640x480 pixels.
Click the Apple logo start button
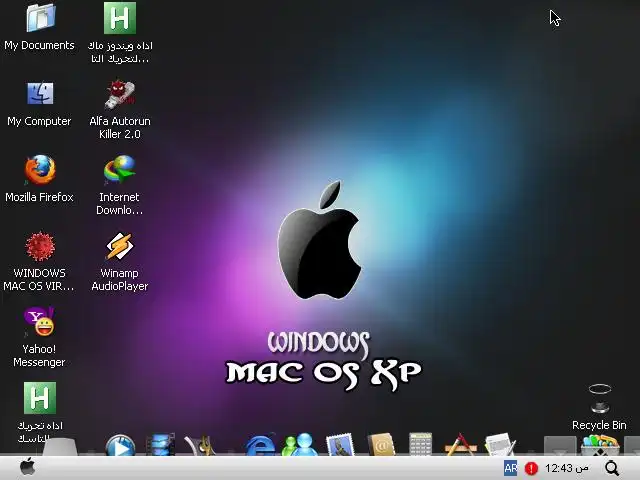27,467
